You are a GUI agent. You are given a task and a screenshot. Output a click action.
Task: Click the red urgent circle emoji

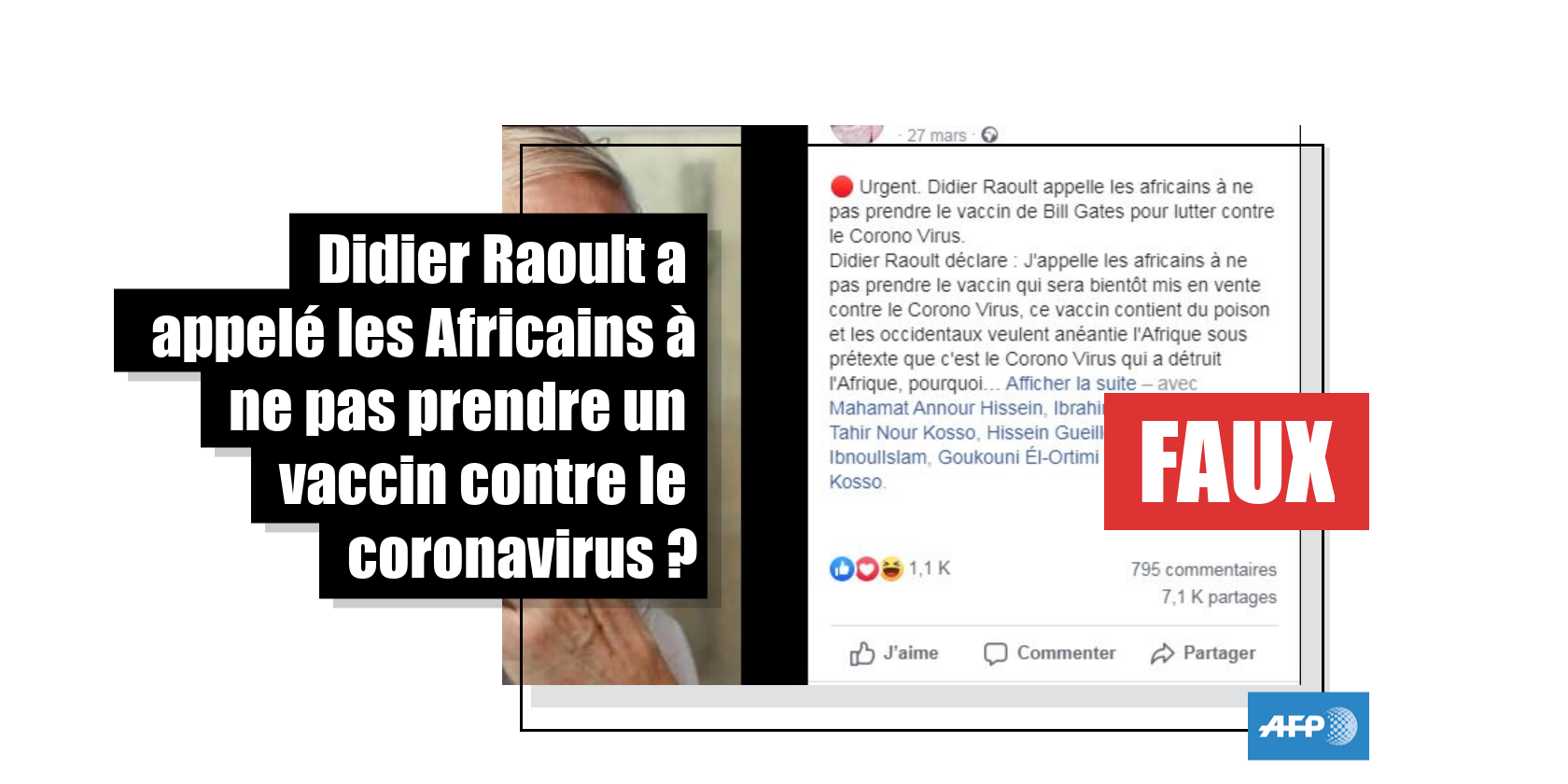841,187
